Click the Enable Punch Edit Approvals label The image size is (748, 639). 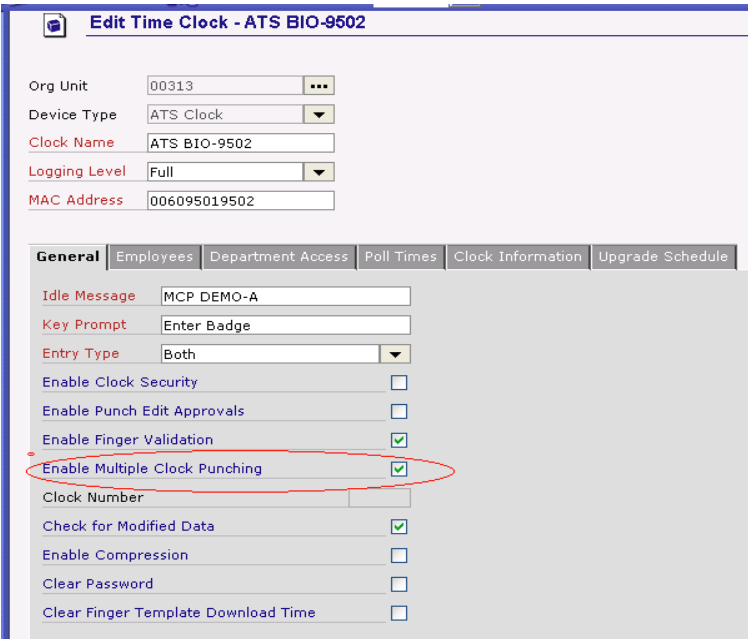pos(143,411)
